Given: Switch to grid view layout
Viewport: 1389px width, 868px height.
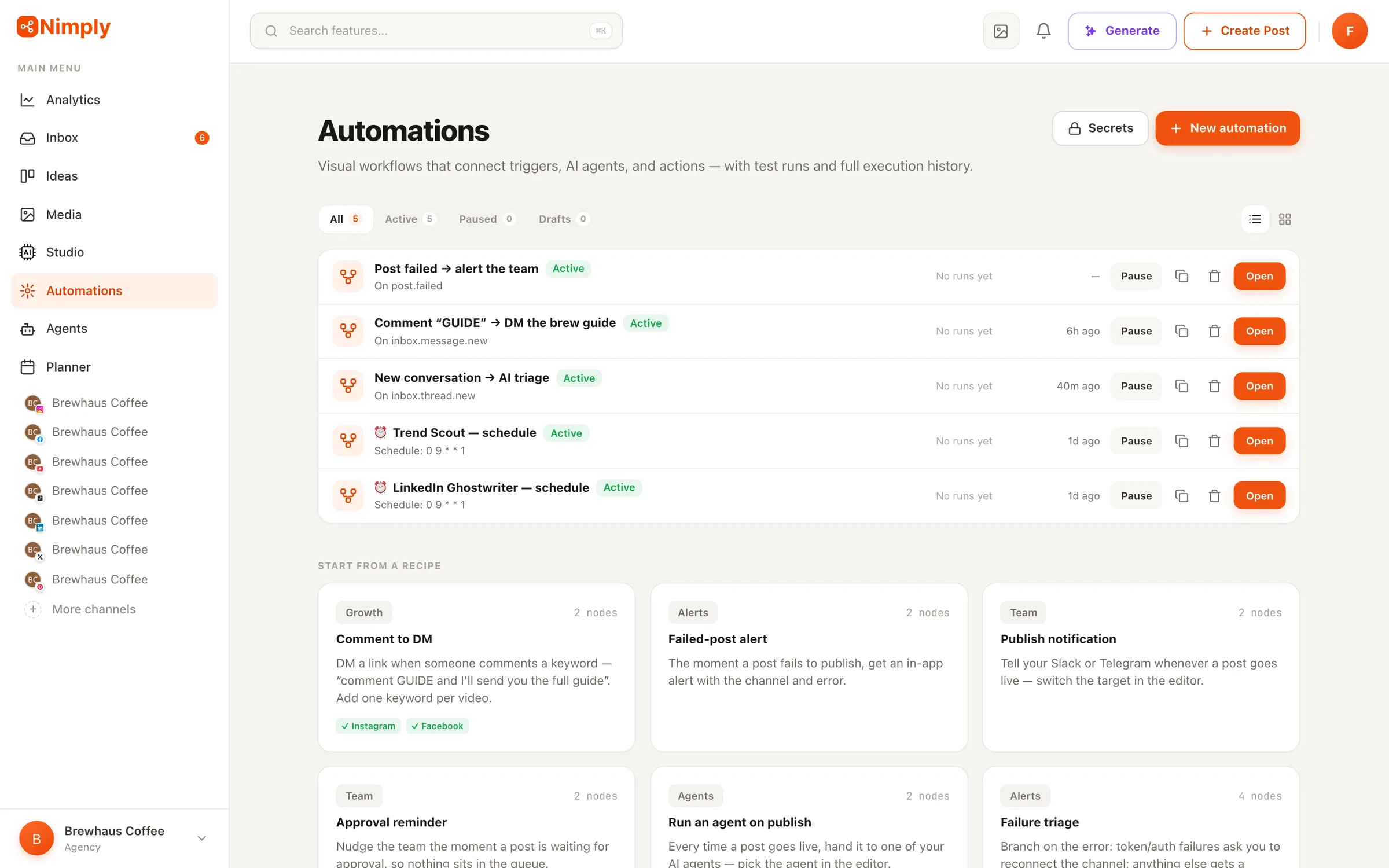Looking at the screenshot, I should [1285, 219].
